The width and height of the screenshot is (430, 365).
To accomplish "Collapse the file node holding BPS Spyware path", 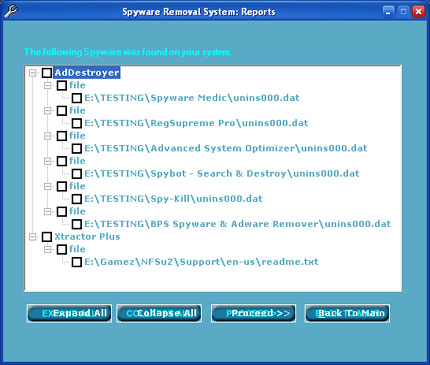I will pyautogui.click(x=48, y=212).
